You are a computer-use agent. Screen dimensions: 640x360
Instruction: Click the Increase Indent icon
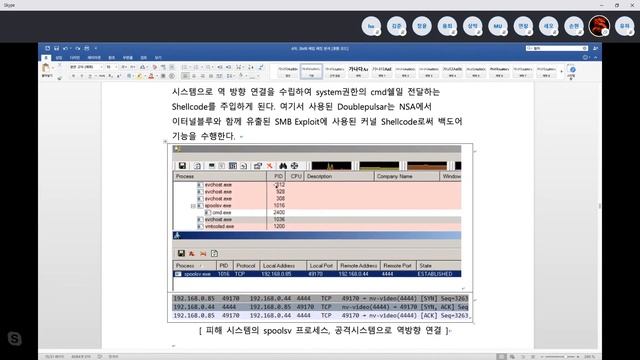point(228,67)
